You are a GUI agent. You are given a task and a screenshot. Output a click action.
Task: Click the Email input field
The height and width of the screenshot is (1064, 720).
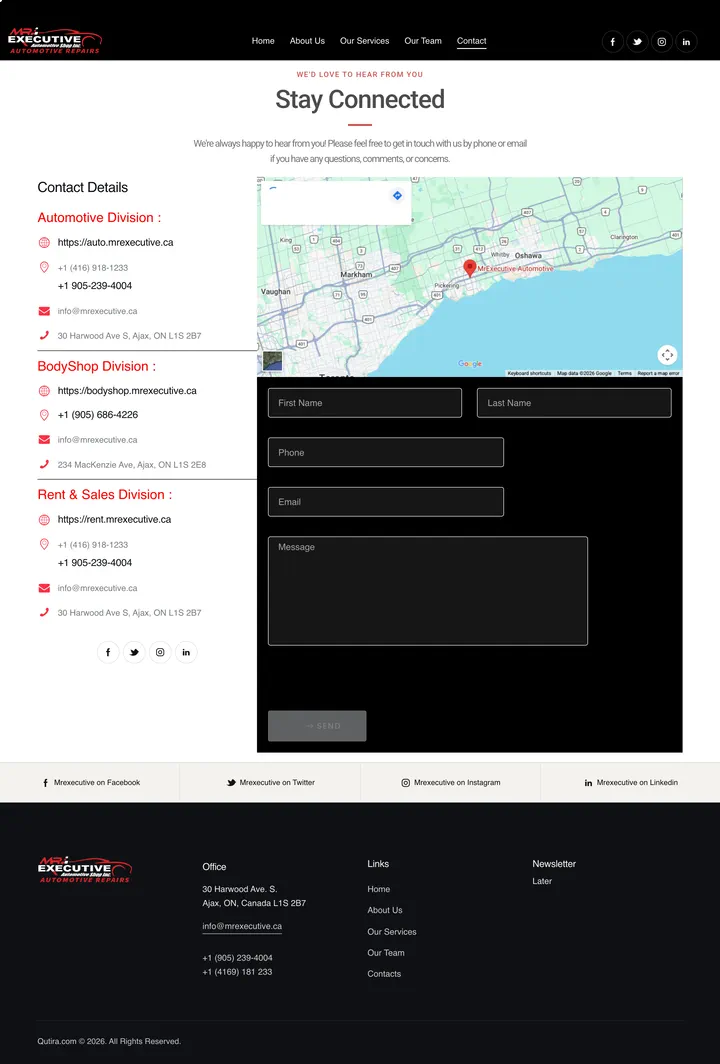(x=386, y=502)
